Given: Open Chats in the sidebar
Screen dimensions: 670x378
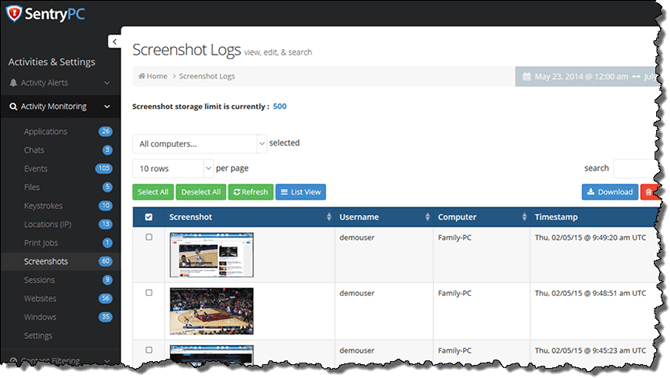Looking at the screenshot, I should pyautogui.click(x=34, y=150).
